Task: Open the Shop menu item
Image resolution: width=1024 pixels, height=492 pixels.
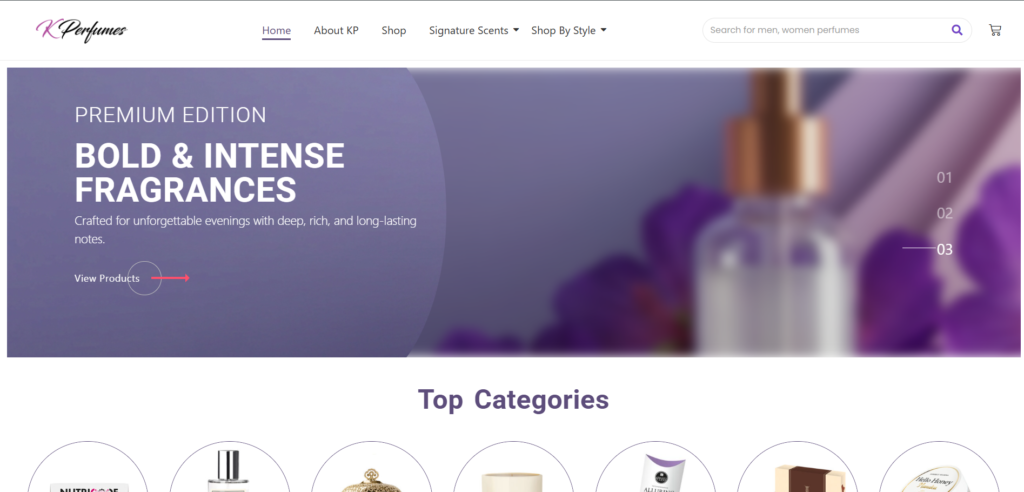Action: point(394,31)
